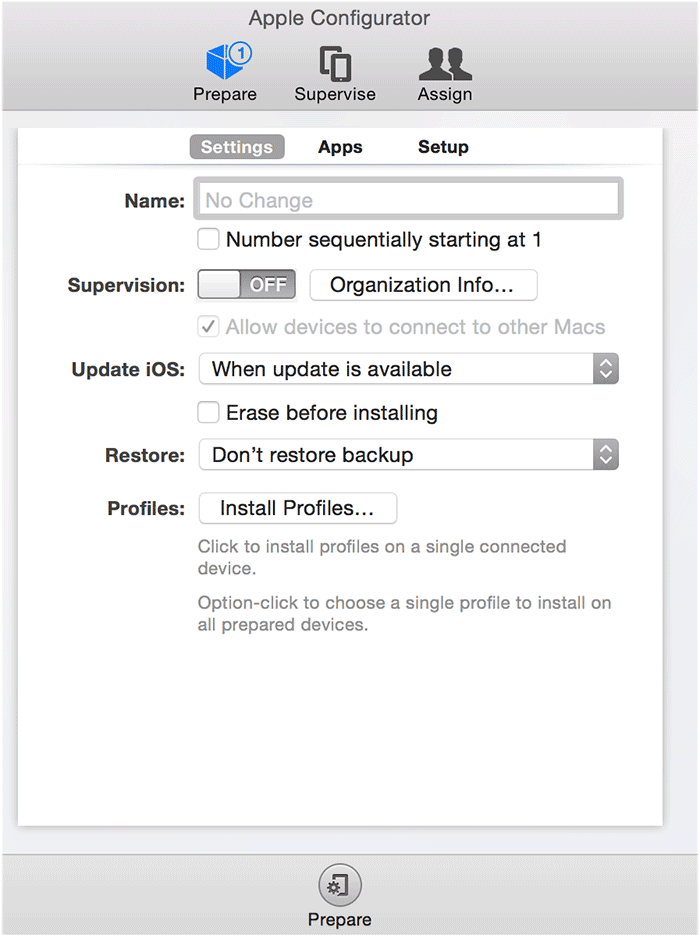Viewport: 700px width, 935px height.
Task: Enable Number sequentially starting at 1
Action: [208, 239]
